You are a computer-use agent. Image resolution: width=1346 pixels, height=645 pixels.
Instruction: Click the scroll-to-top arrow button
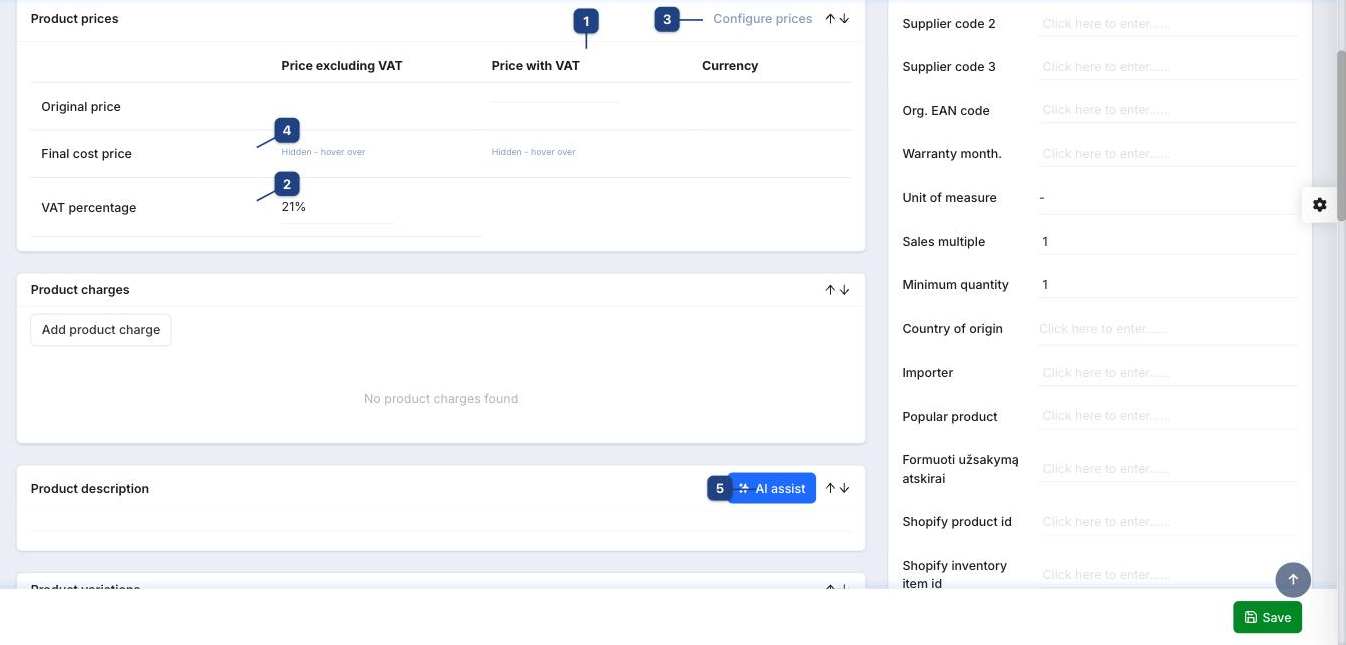click(x=1293, y=579)
